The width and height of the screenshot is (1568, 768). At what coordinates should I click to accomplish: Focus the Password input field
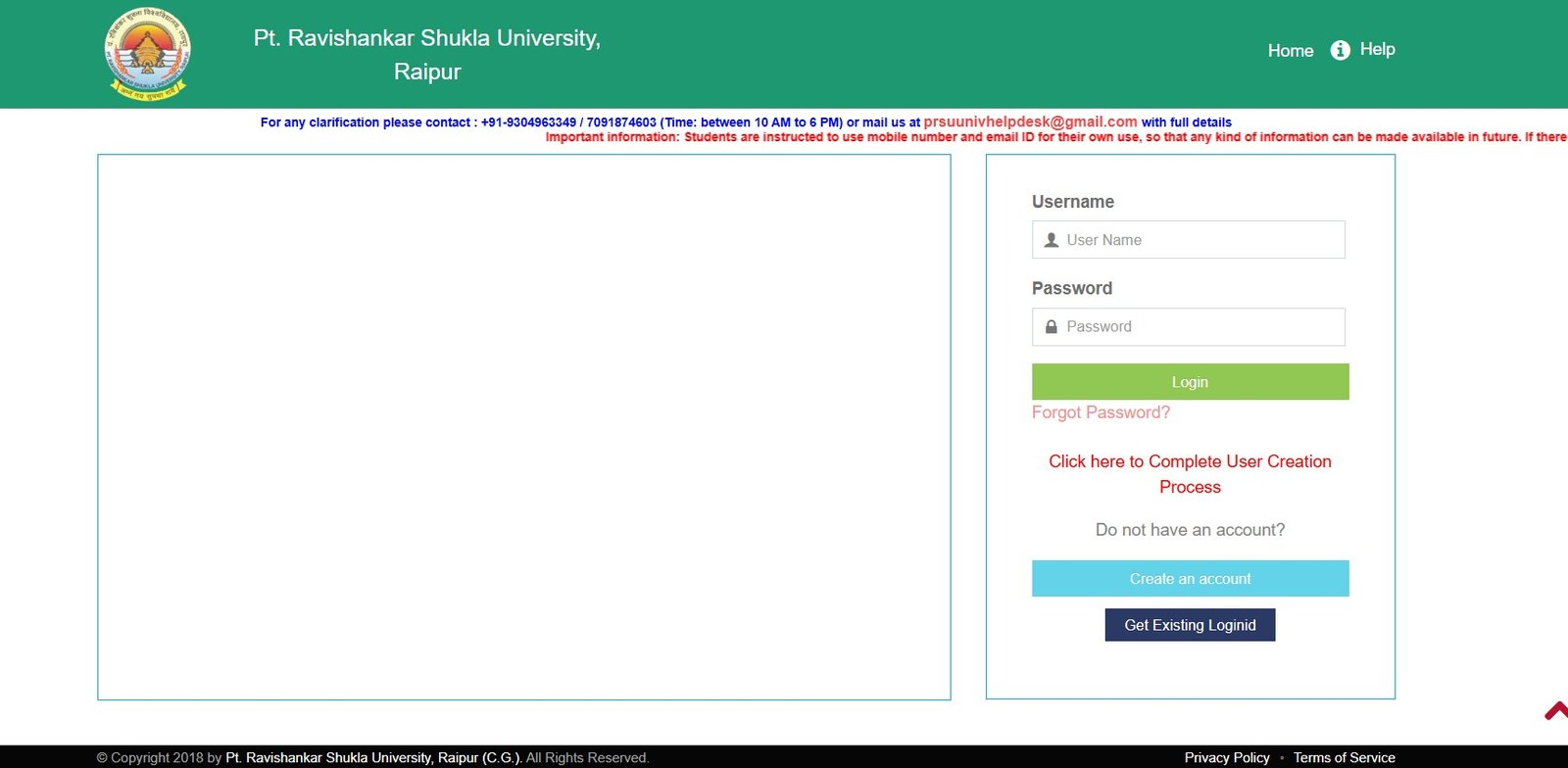(x=1189, y=327)
